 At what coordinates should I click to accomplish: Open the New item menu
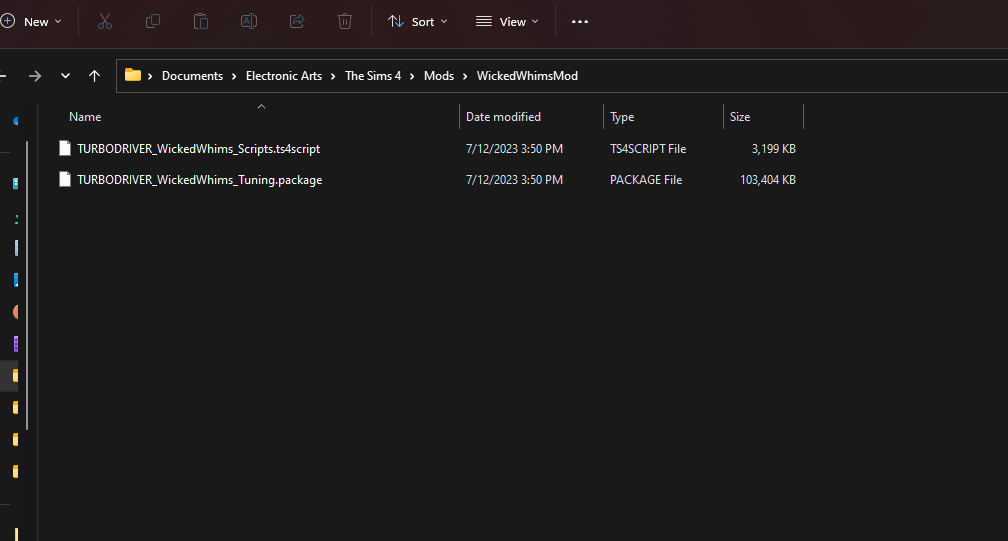(x=32, y=21)
